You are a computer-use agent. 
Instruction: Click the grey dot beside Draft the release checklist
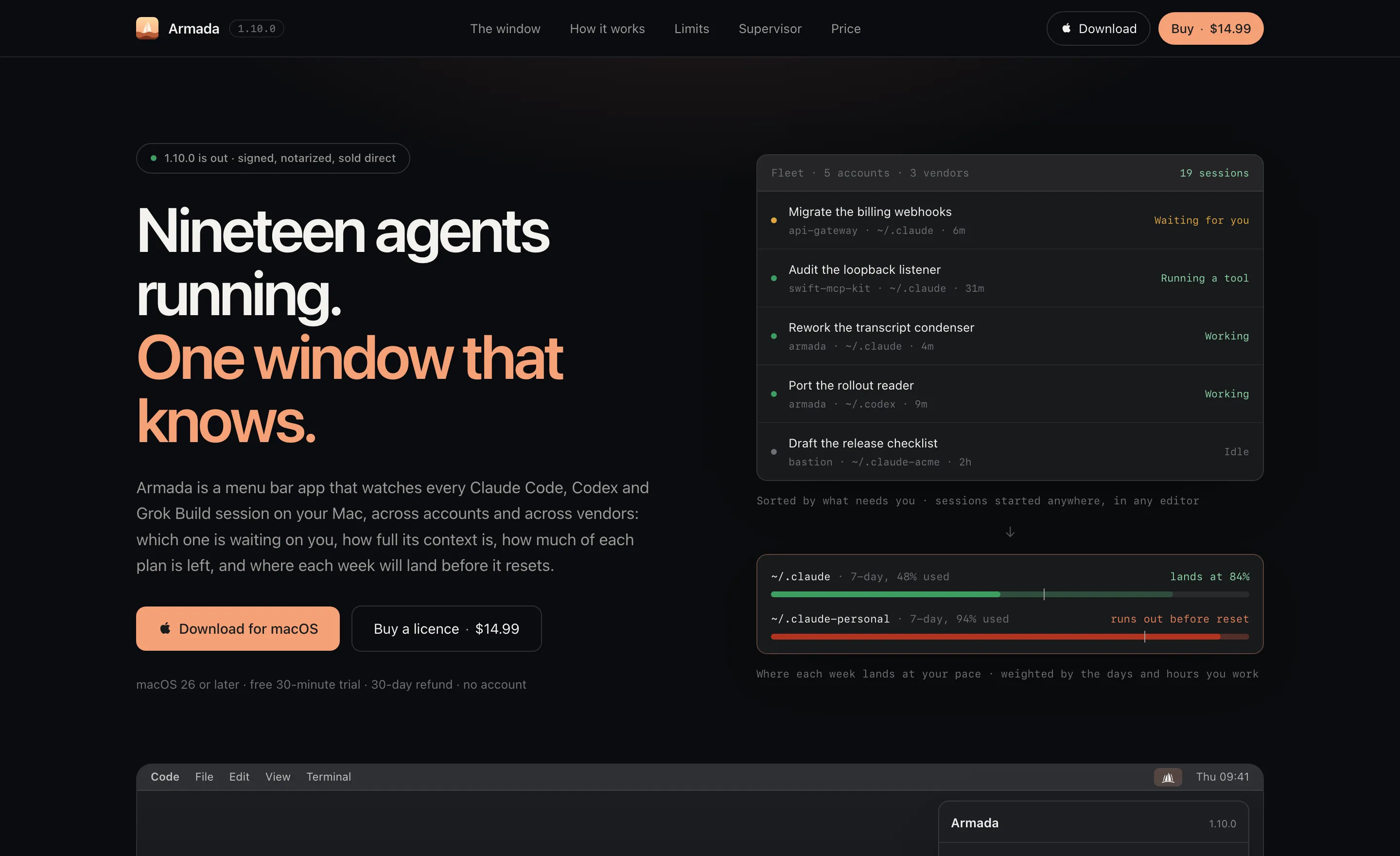click(774, 452)
